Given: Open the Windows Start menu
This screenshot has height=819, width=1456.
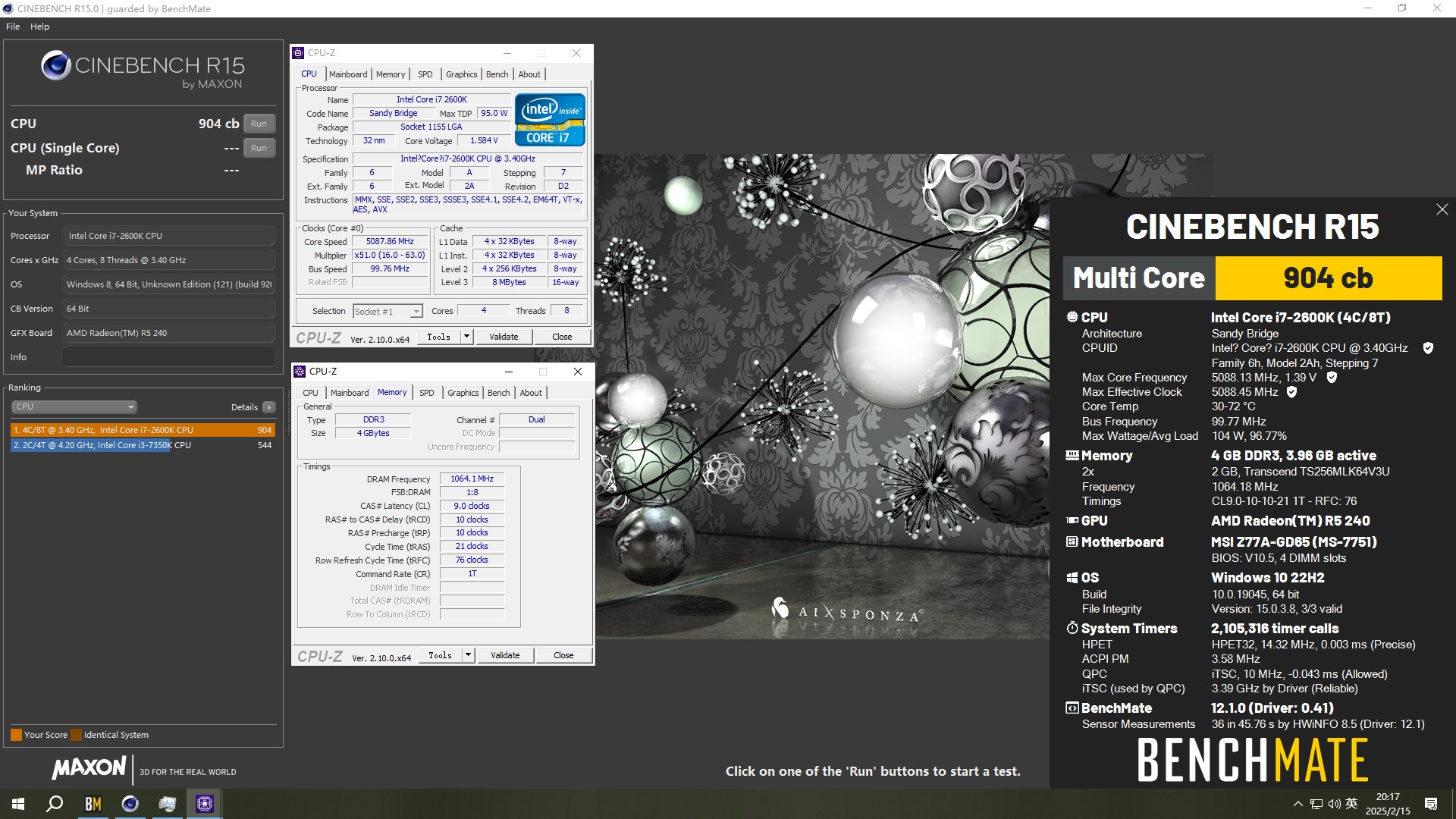Looking at the screenshot, I should point(18,804).
